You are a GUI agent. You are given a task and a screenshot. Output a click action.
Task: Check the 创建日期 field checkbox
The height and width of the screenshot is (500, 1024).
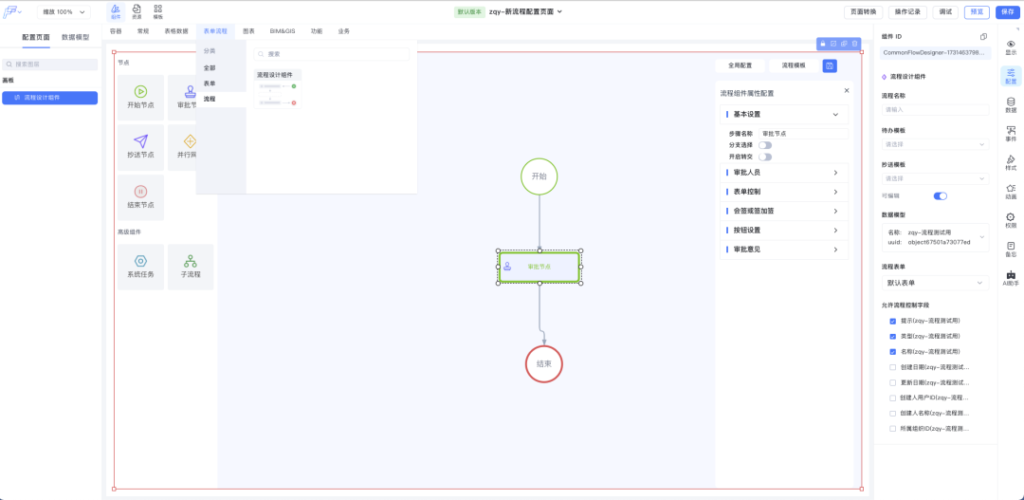coord(893,367)
